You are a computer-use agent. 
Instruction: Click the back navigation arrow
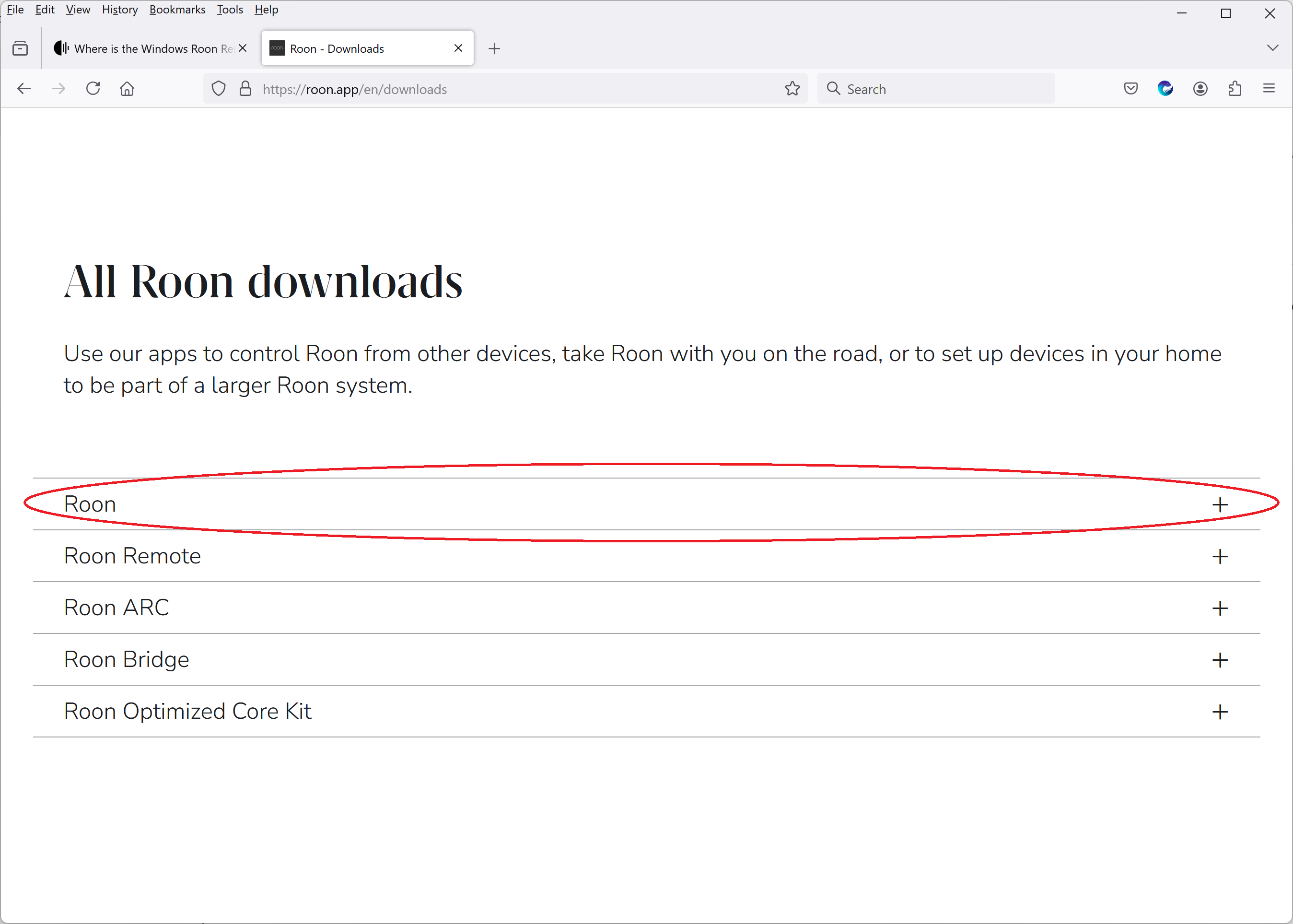coord(24,89)
